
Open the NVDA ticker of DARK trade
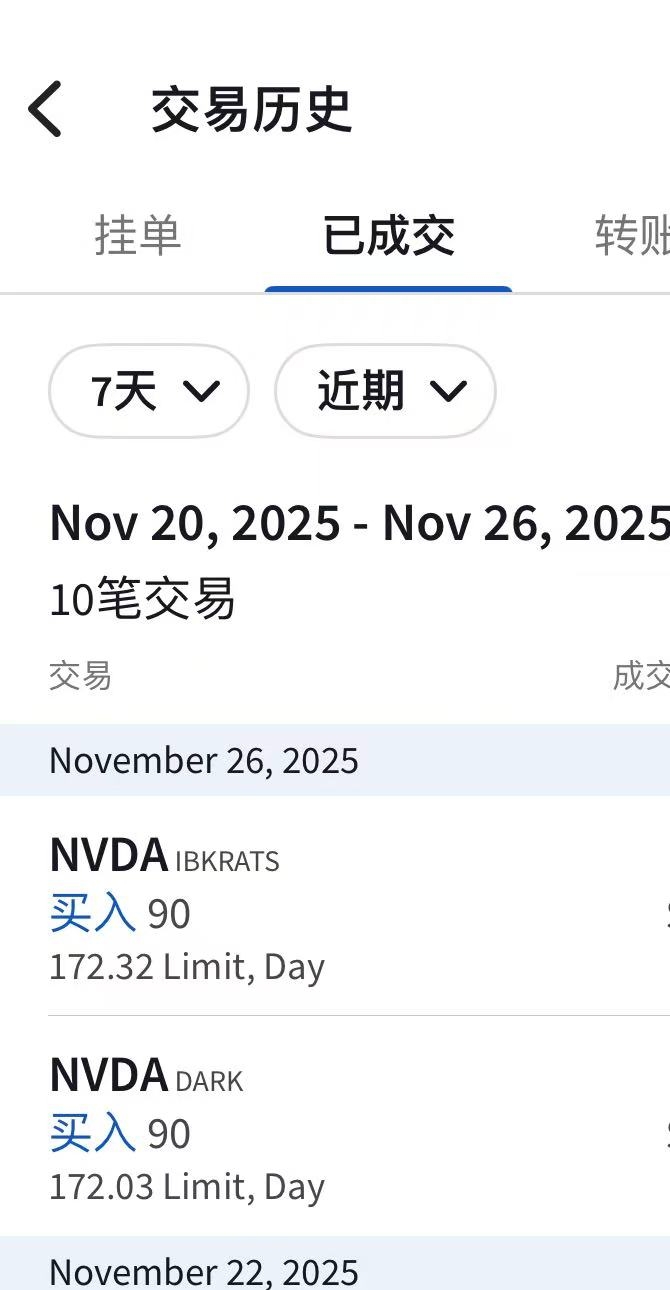108,1076
